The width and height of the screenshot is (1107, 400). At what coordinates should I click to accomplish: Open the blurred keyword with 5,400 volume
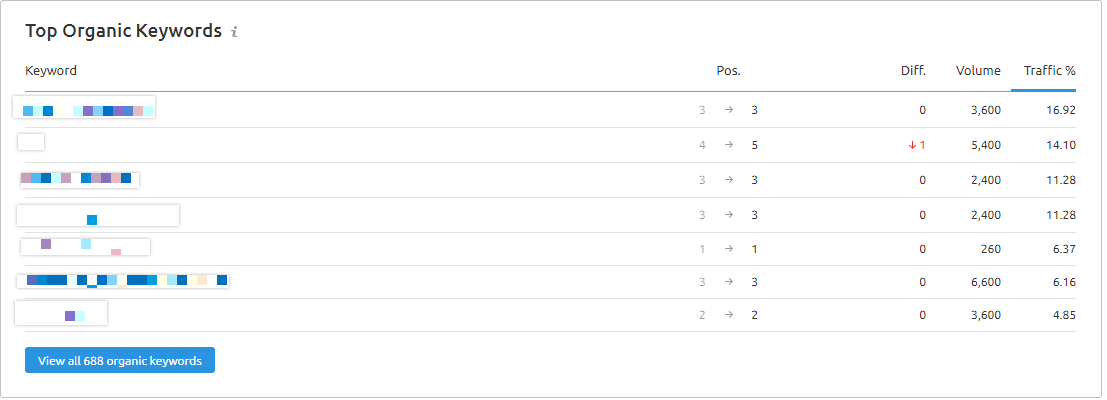[31, 142]
